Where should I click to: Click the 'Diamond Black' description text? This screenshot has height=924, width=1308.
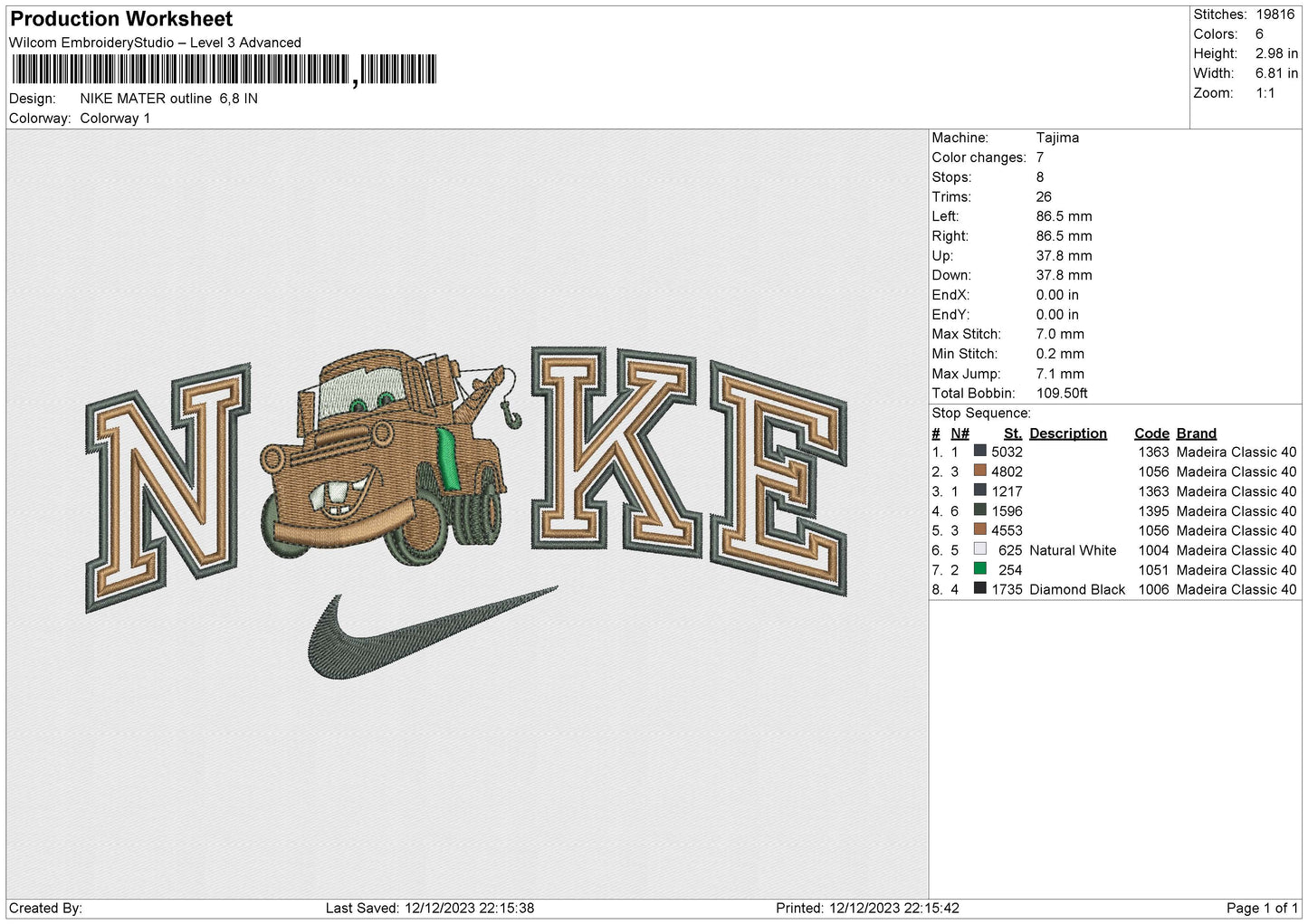[x=1077, y=589]
